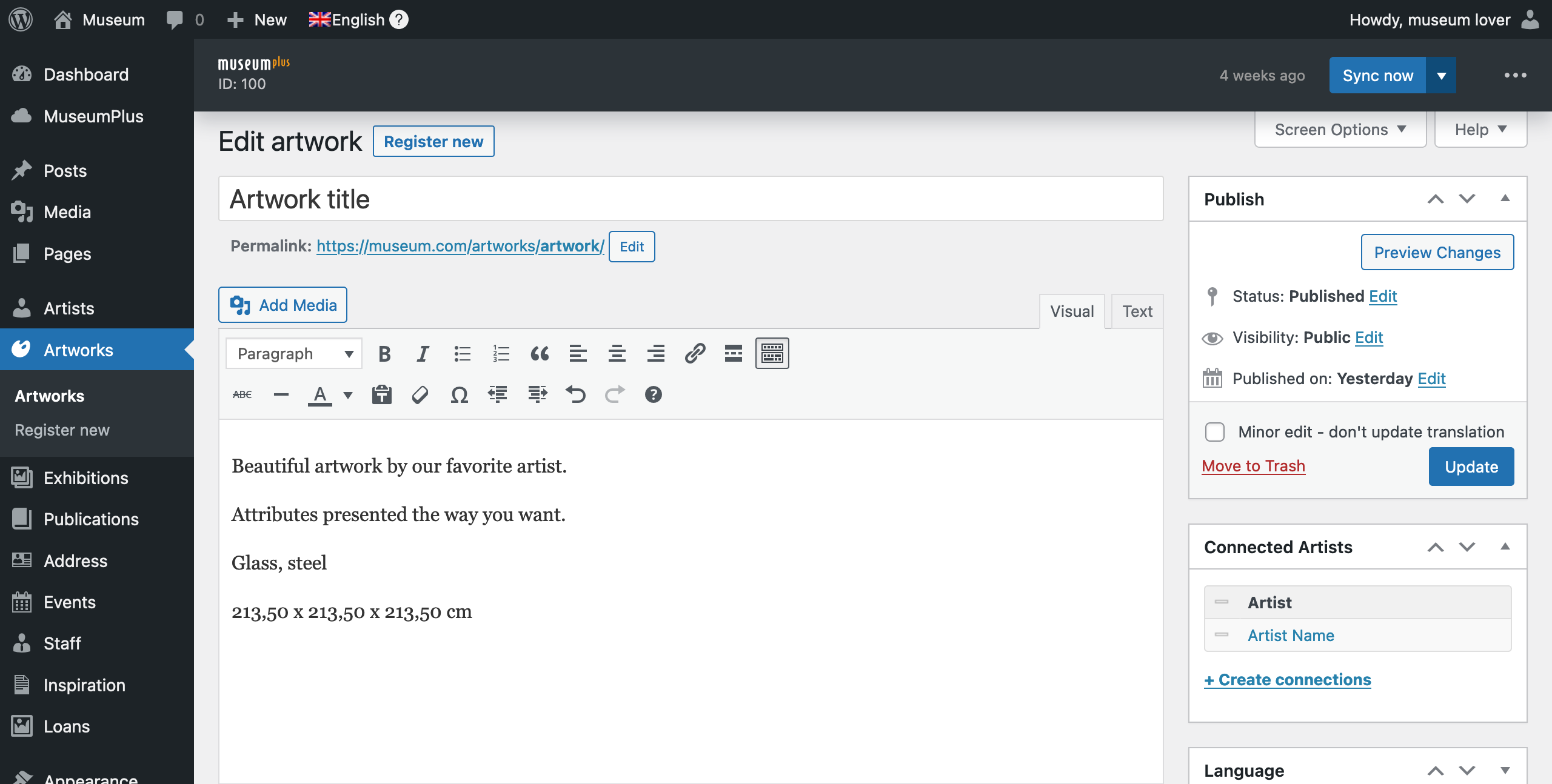
Task: Switch to Visual editor tab
Action: tap(1072, 310)
